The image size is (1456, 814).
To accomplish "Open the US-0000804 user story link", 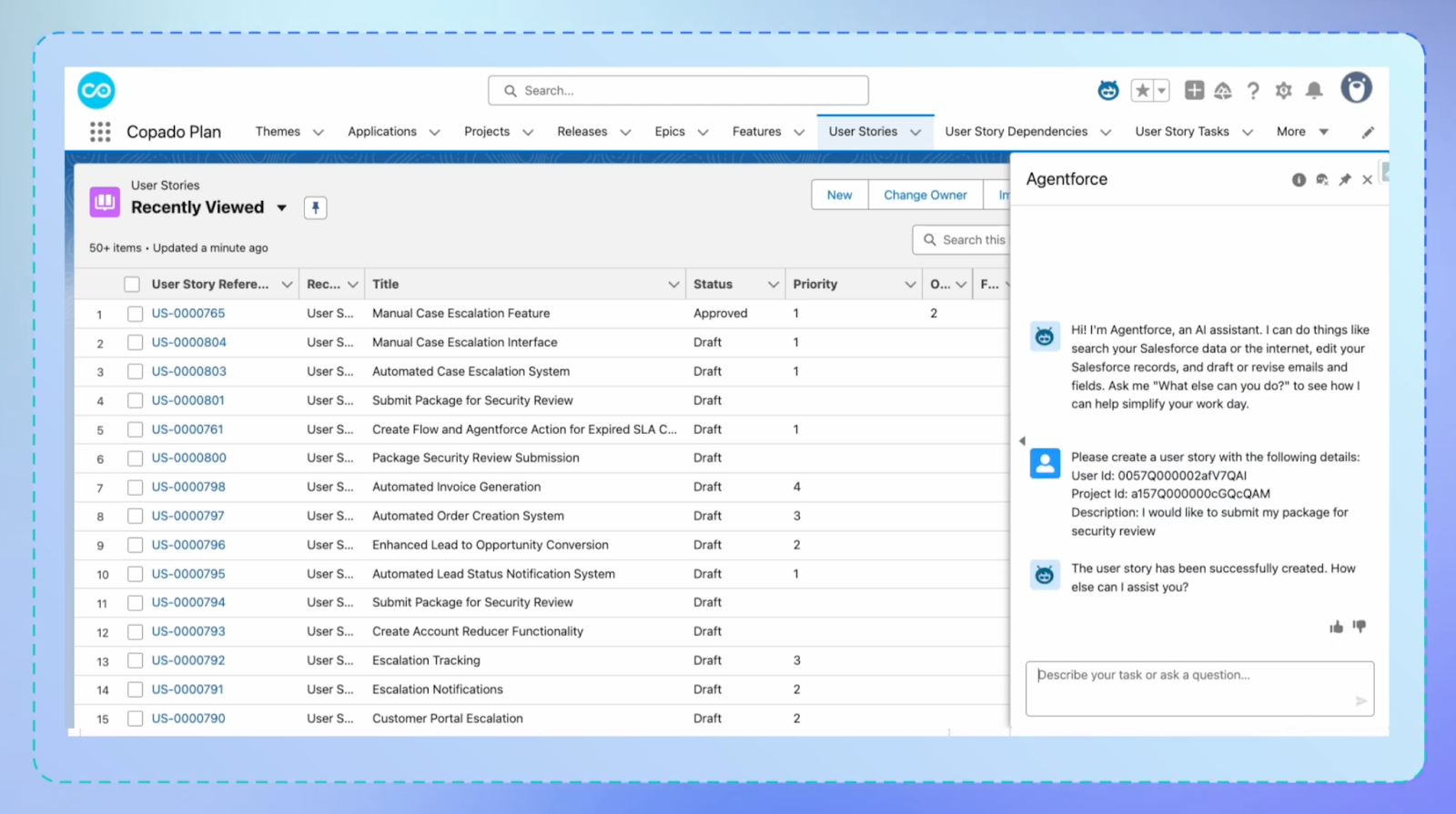I will coord(188,342).
